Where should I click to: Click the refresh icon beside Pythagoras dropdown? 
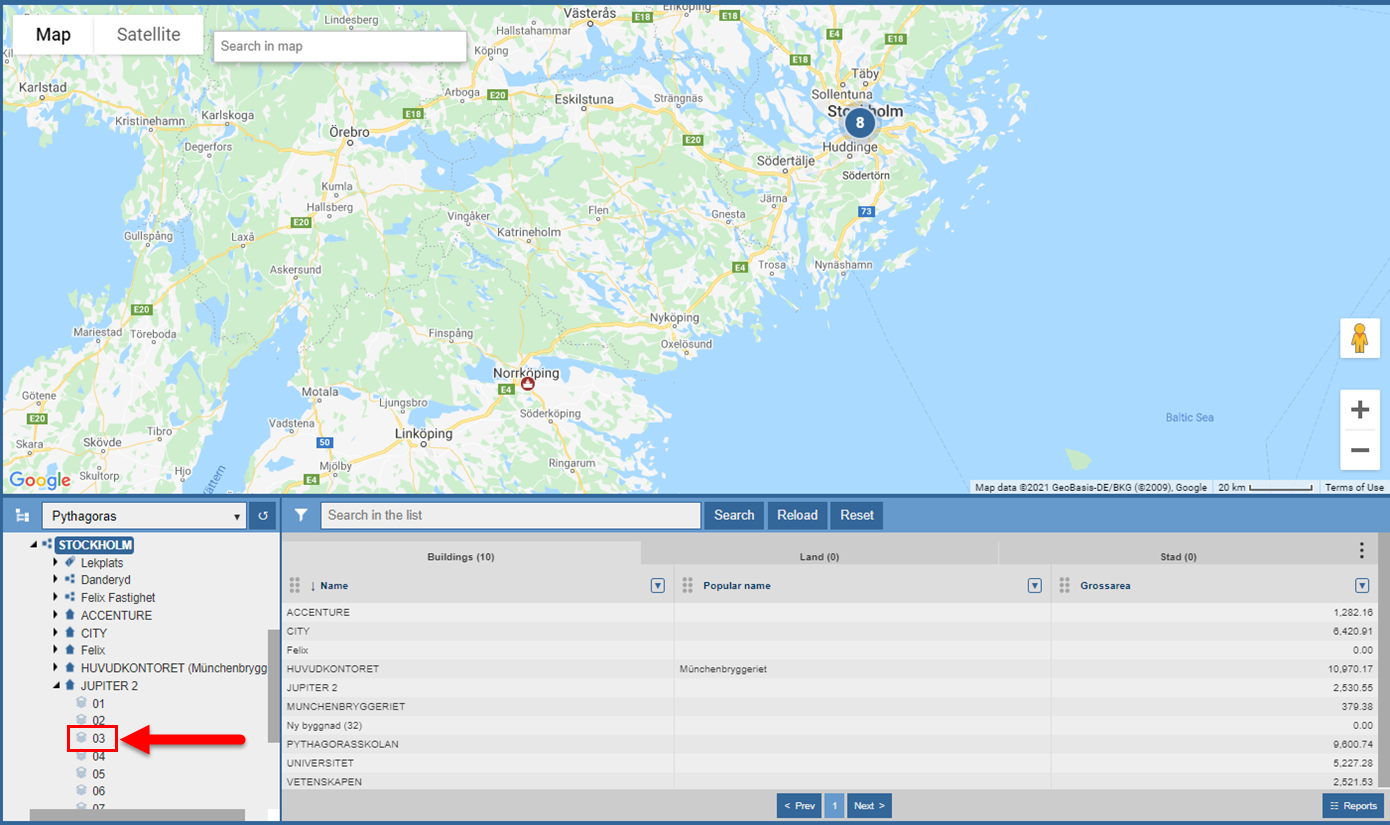click(263, 516)
